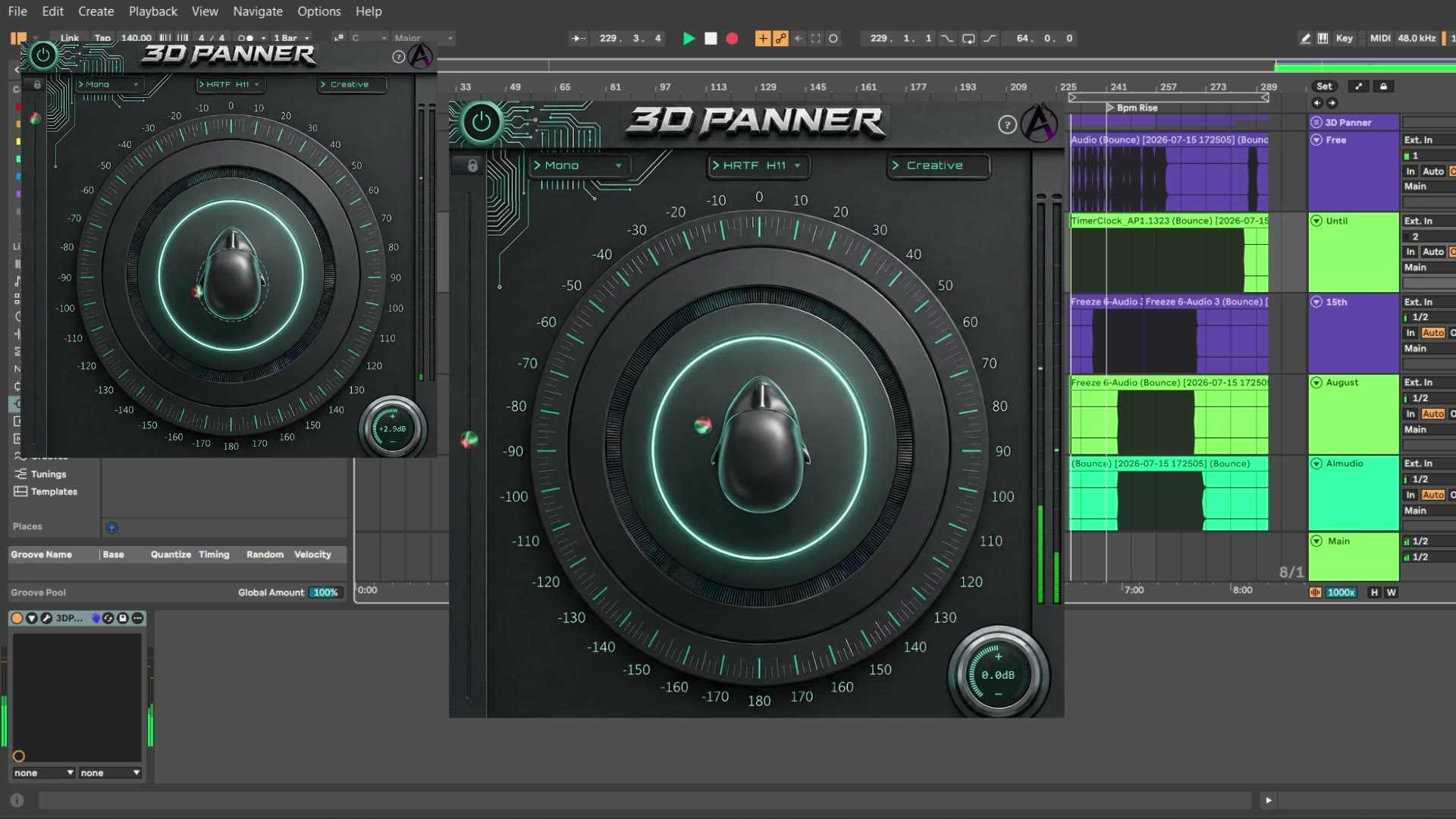Viewport: 1456px width, 819px height.
Task: Click the Set locator button
Action: (1324, 86)
